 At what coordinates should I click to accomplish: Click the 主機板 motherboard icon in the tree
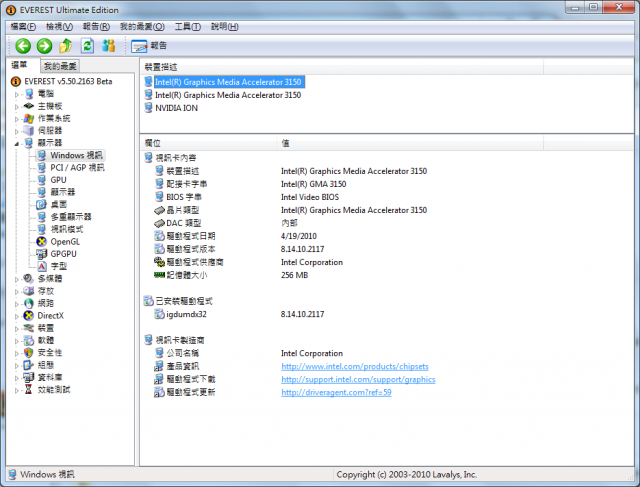28,106
